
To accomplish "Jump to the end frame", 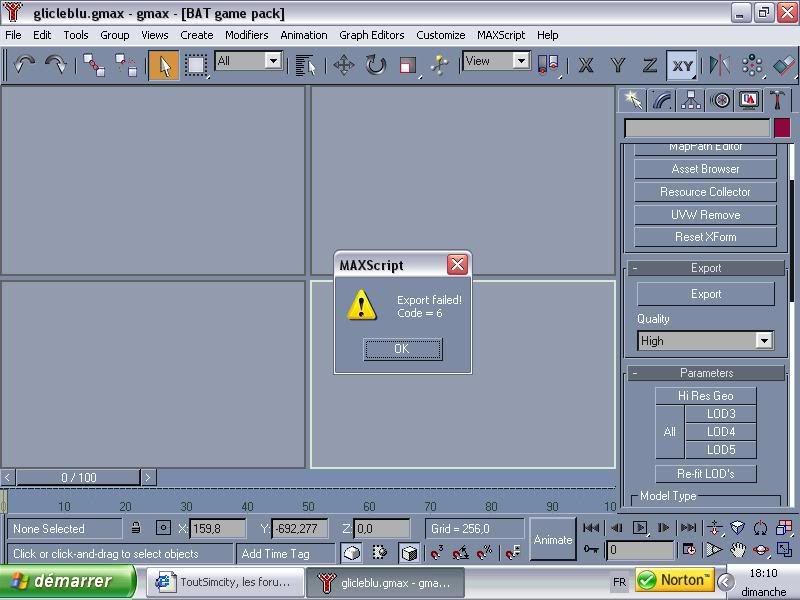I will point(688,528).
